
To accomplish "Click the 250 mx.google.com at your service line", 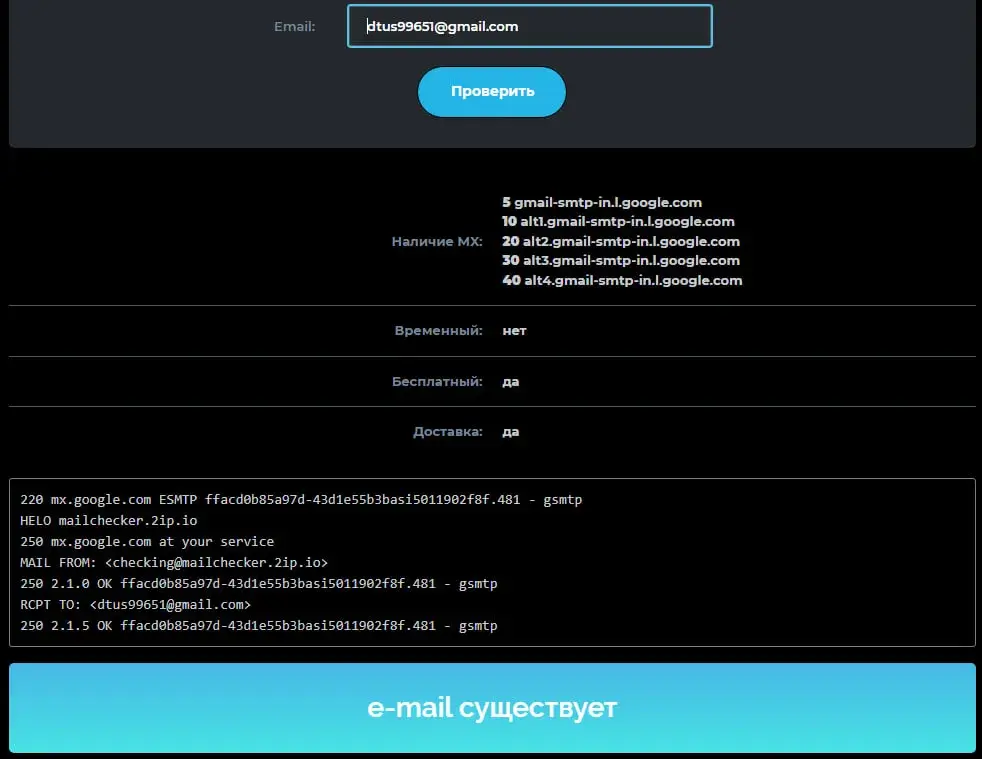I will pyautogui.click(x=147, y=541).
